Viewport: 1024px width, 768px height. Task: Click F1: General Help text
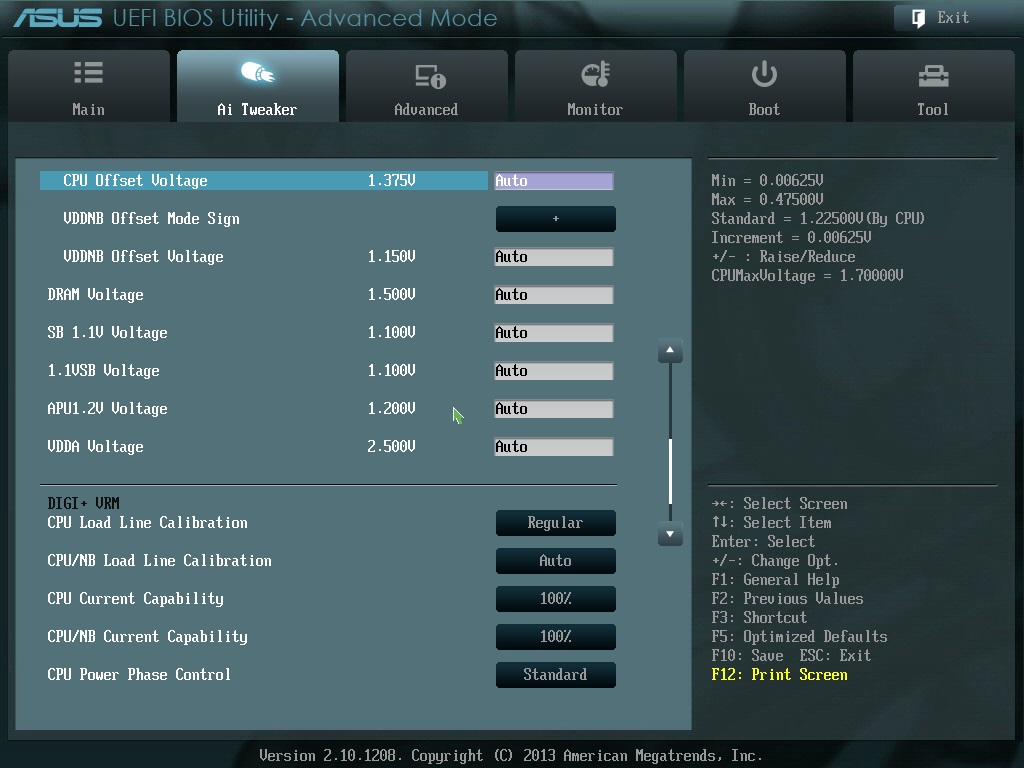pos(775,580)
